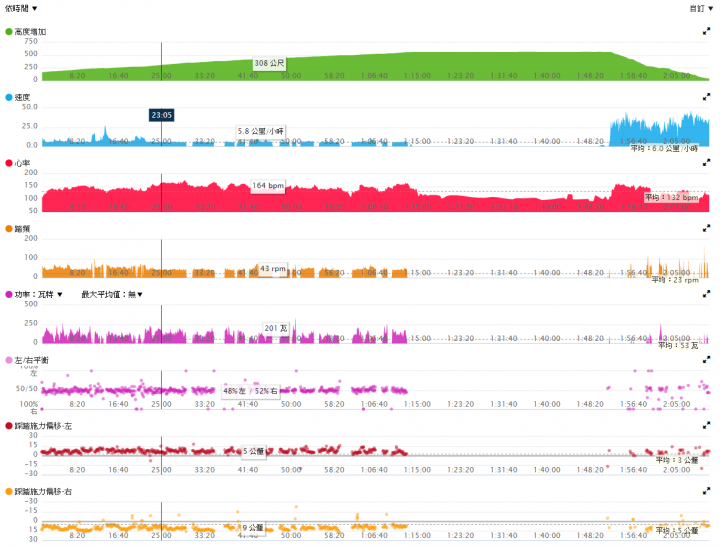Expand the 功率 power chart to fullscreen
This screenshot has width=720, height=547.
pos(706,293)
